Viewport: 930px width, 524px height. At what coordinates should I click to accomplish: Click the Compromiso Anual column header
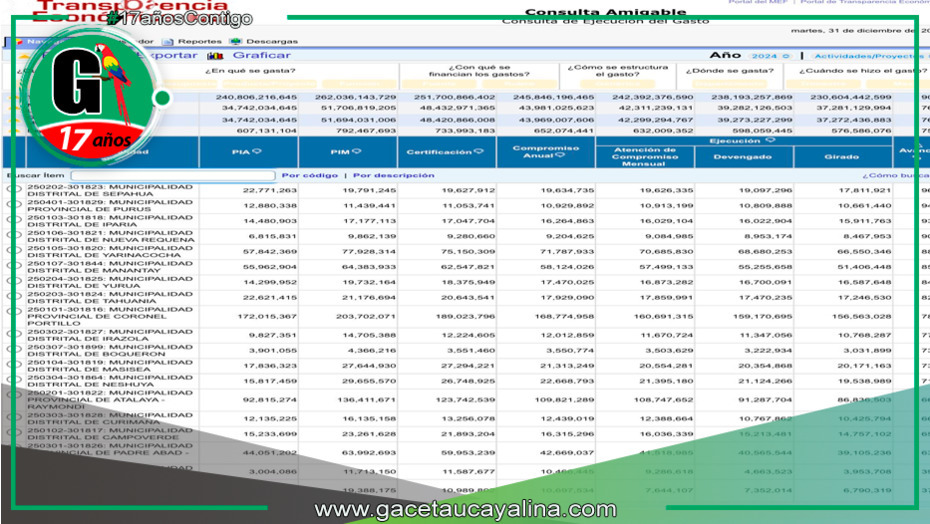[x=546, y=151]
